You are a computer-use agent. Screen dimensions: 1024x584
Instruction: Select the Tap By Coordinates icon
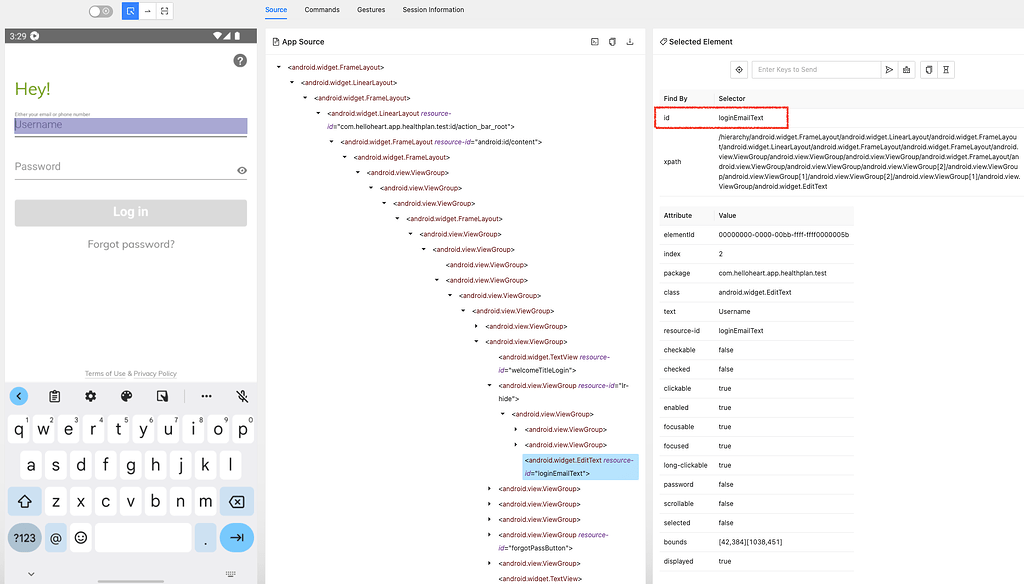[x=164, y=10]
